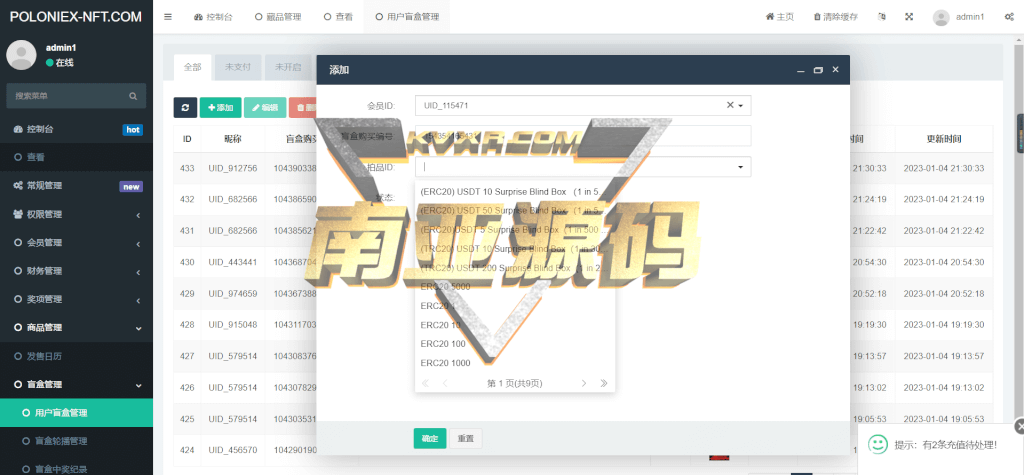Dismiss the recharge pending notification
Image resolution: width=1024 pixels, height=475 pixels.
(x=1019, y=427)
